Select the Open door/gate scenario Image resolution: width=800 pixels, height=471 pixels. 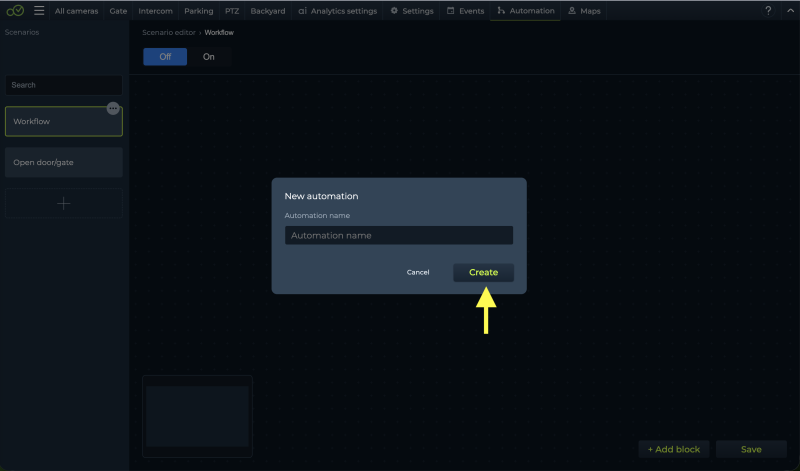(64, 162)
